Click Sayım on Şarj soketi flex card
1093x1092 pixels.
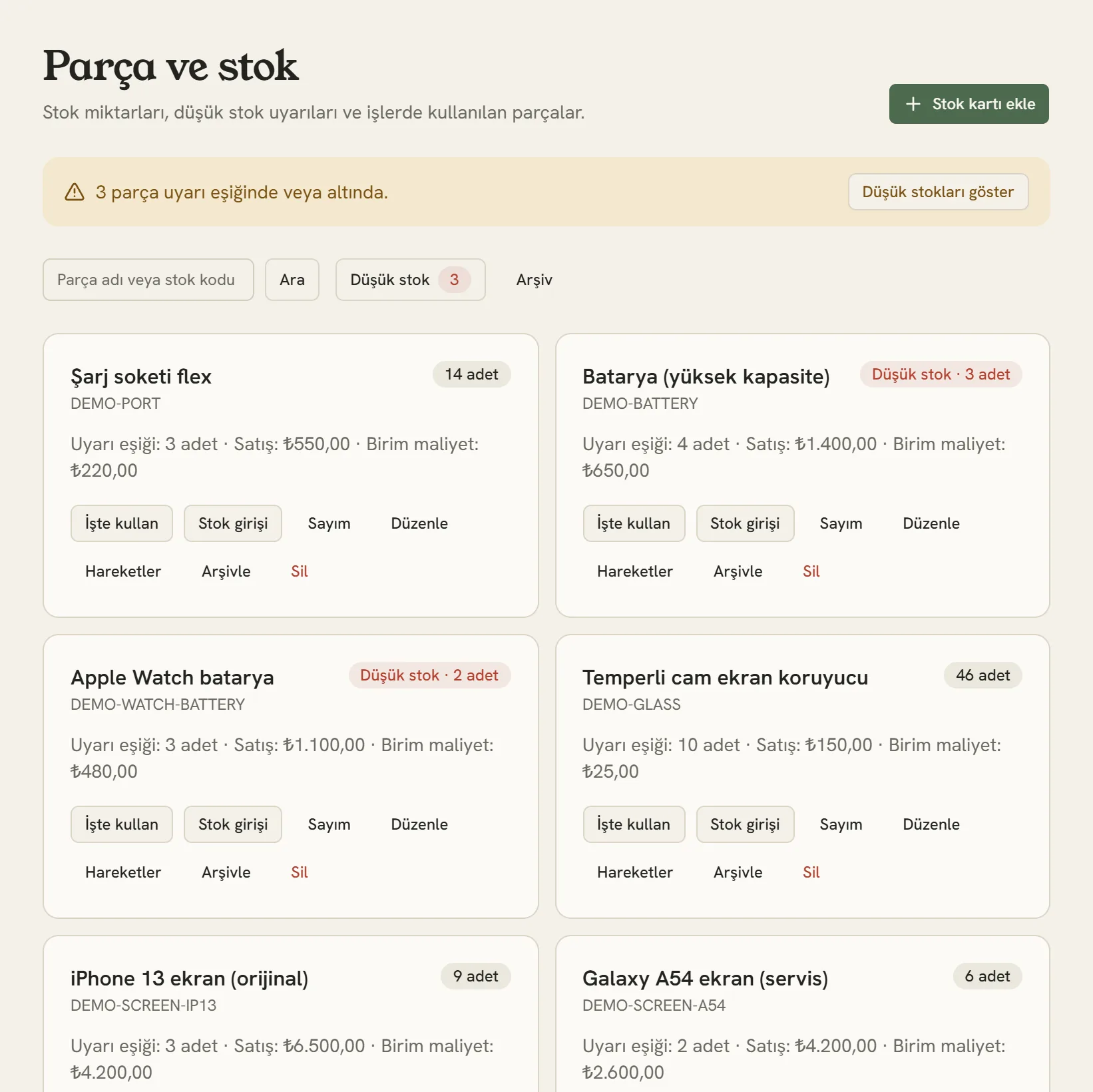pyautogui.click(x=329, y=523)
